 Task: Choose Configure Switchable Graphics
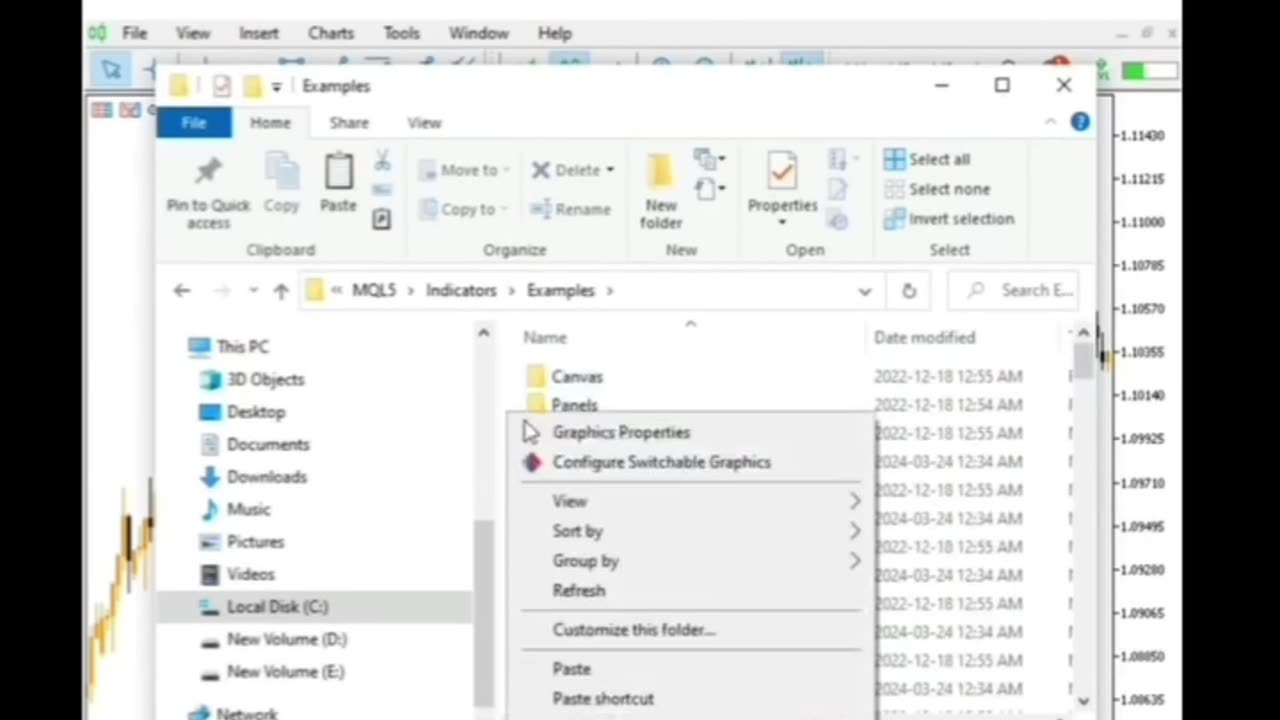pos(690,463)
